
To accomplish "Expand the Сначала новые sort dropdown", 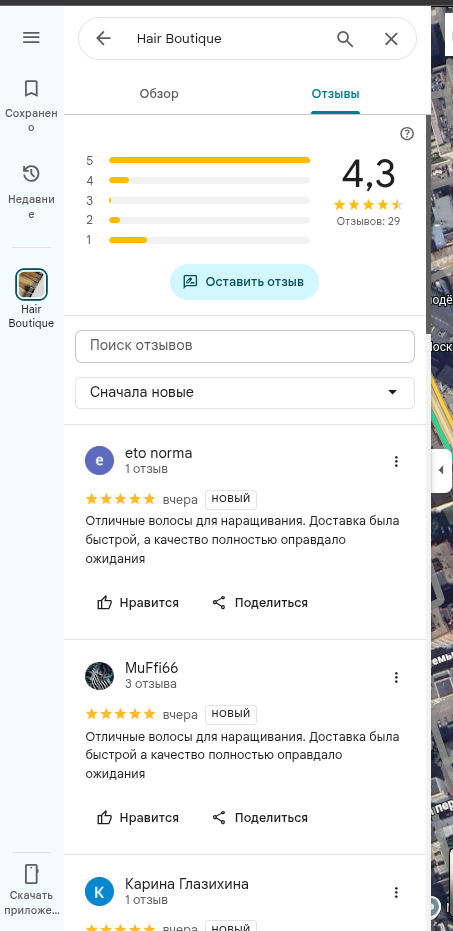I will pos(245,392).
